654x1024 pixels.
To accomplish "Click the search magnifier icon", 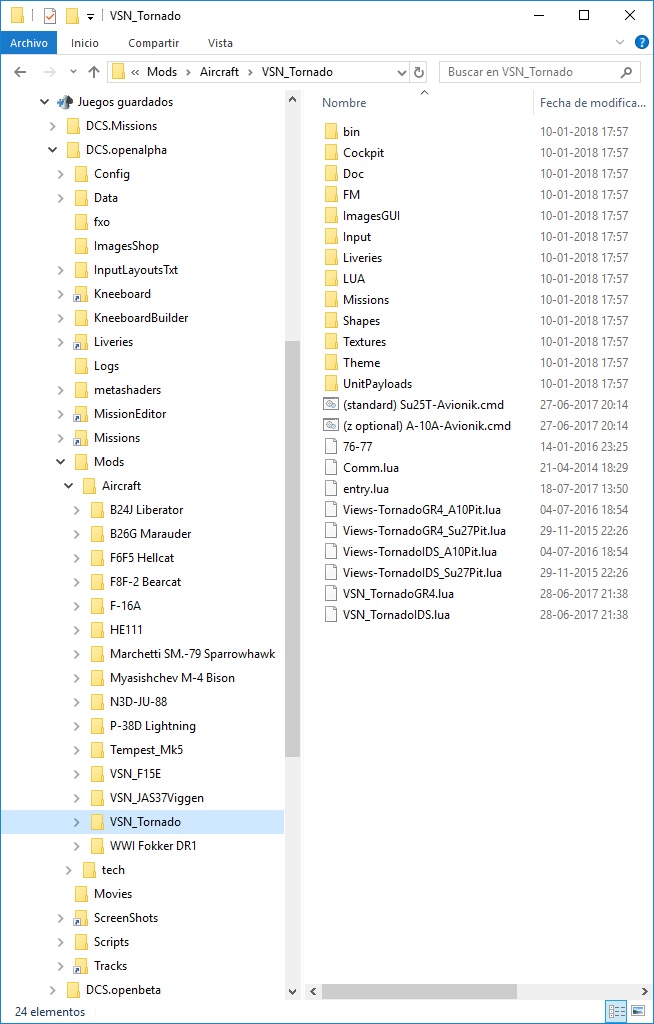I will pyautogui.click(x=627, y=72).
